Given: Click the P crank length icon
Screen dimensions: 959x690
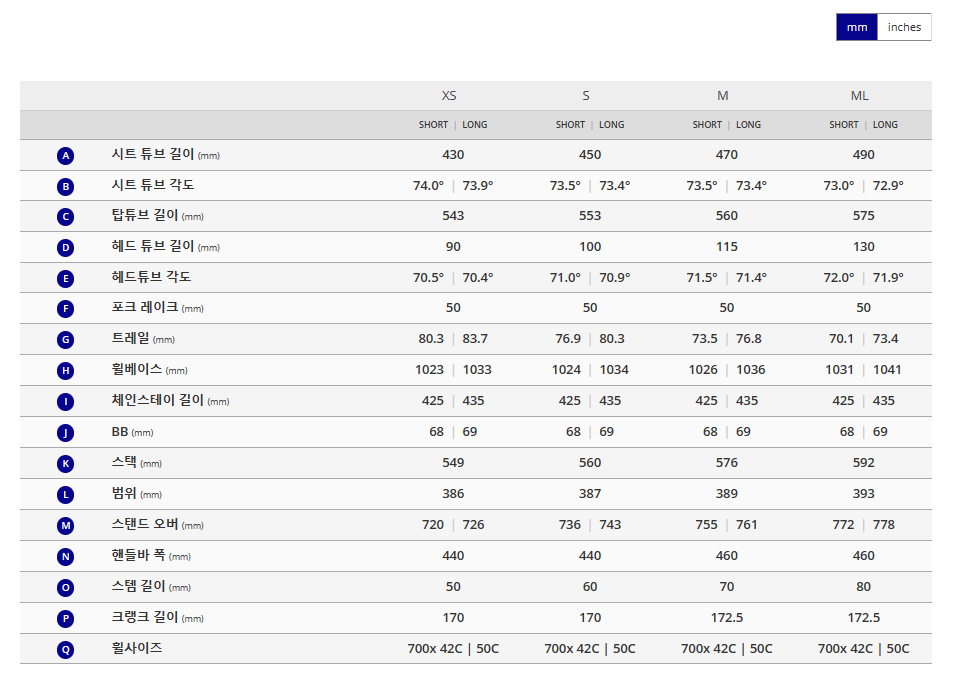Looking at the screenshot, I should pos(65,619).
